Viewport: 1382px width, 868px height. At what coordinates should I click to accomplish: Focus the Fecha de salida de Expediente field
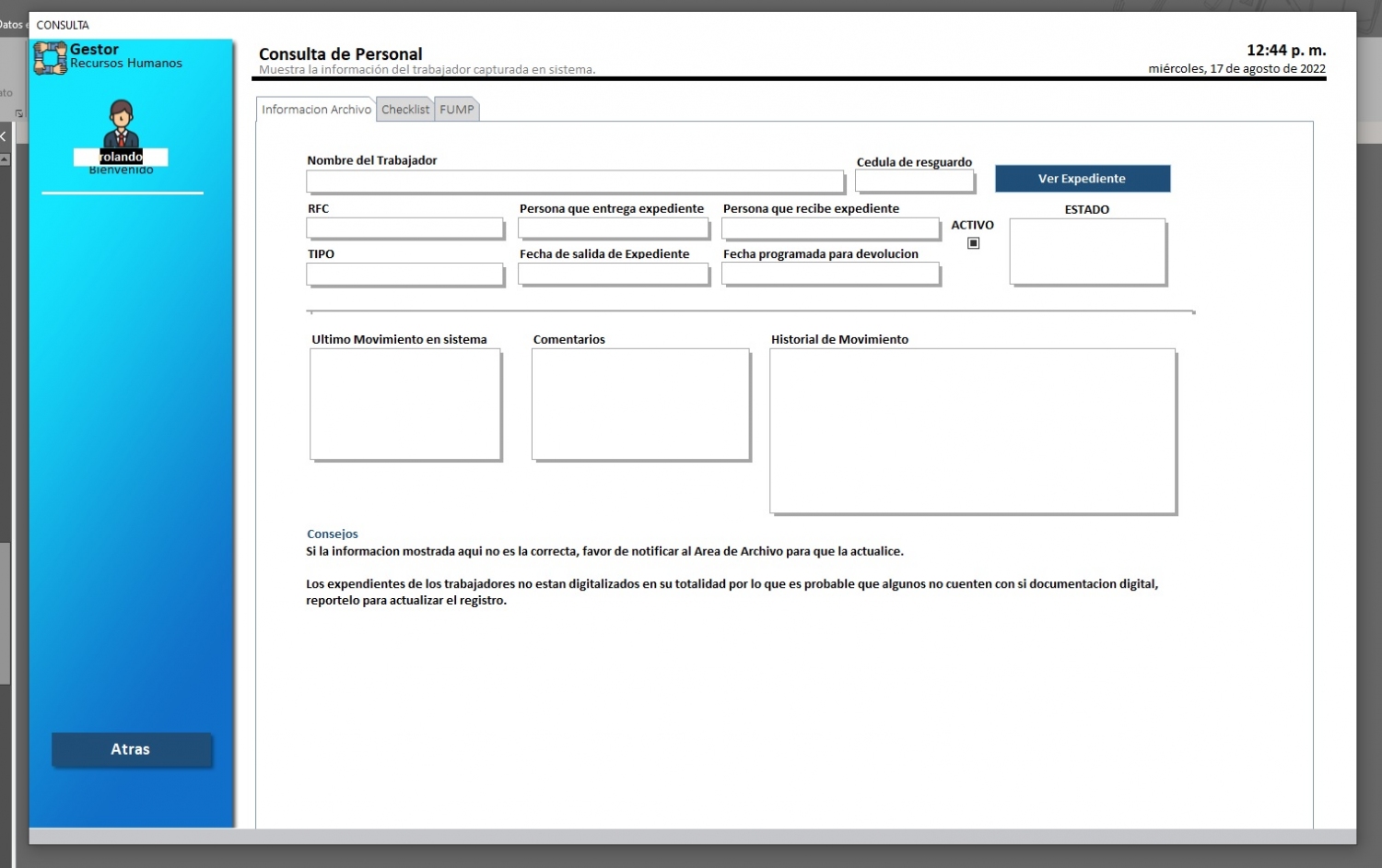614,274
